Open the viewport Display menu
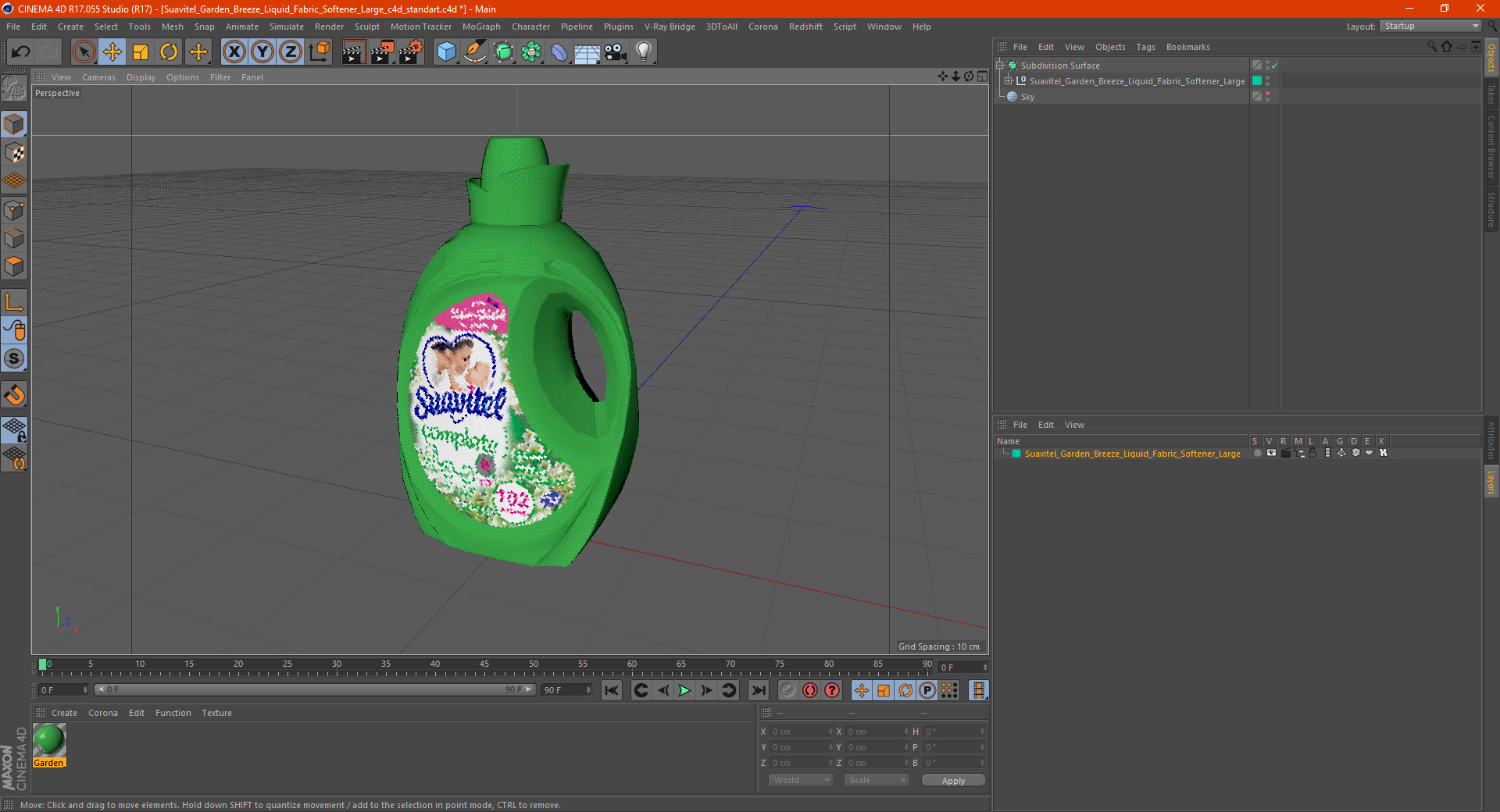The height and width of the screenshot is (812, 1500). coord(141,77)
